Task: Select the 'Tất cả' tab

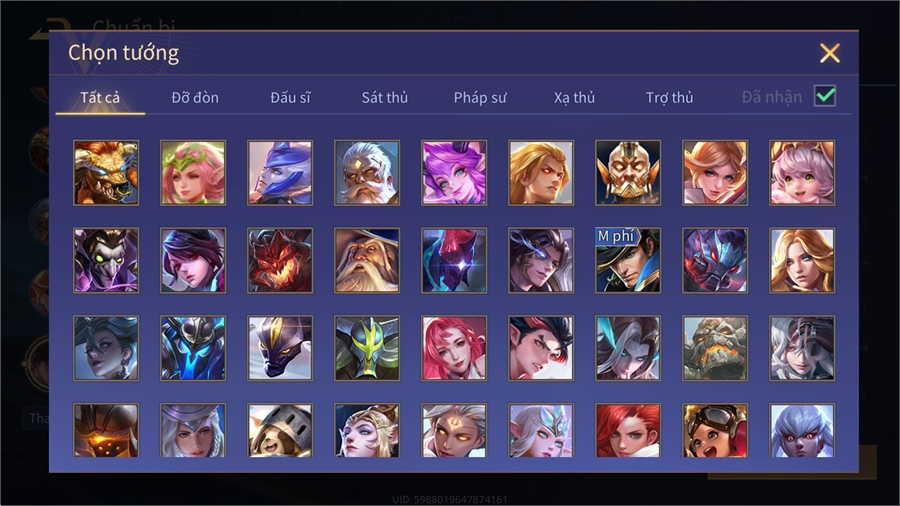Action: tap(100, 98)
